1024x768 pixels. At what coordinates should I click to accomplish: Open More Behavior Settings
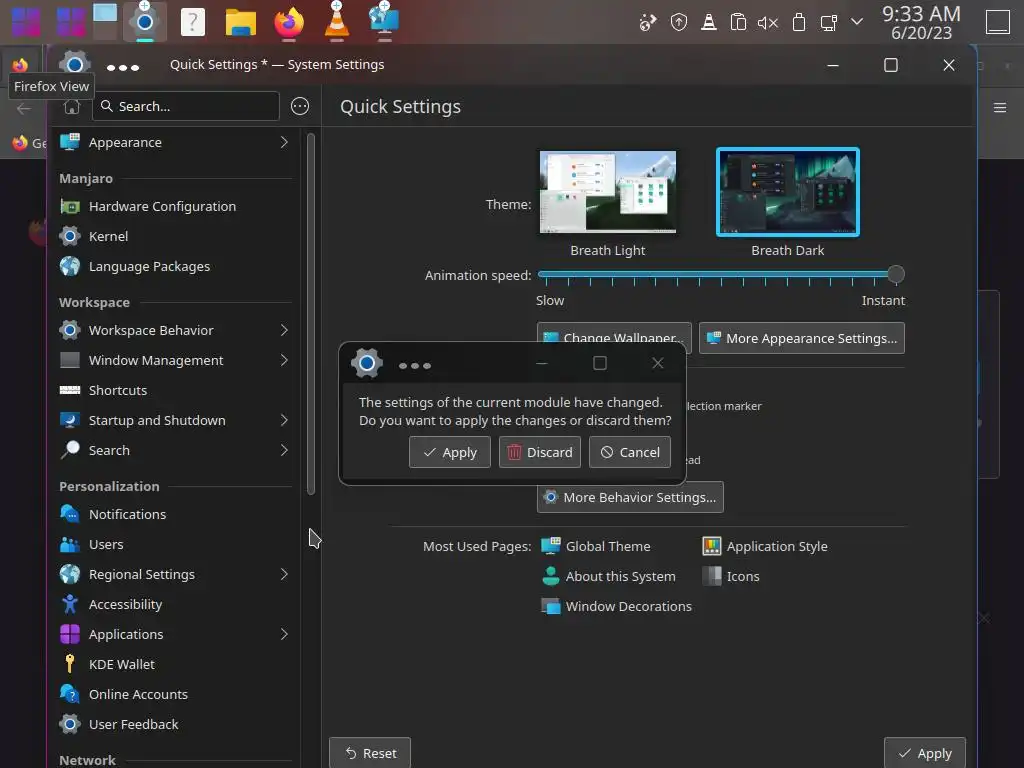click(630, 497)
